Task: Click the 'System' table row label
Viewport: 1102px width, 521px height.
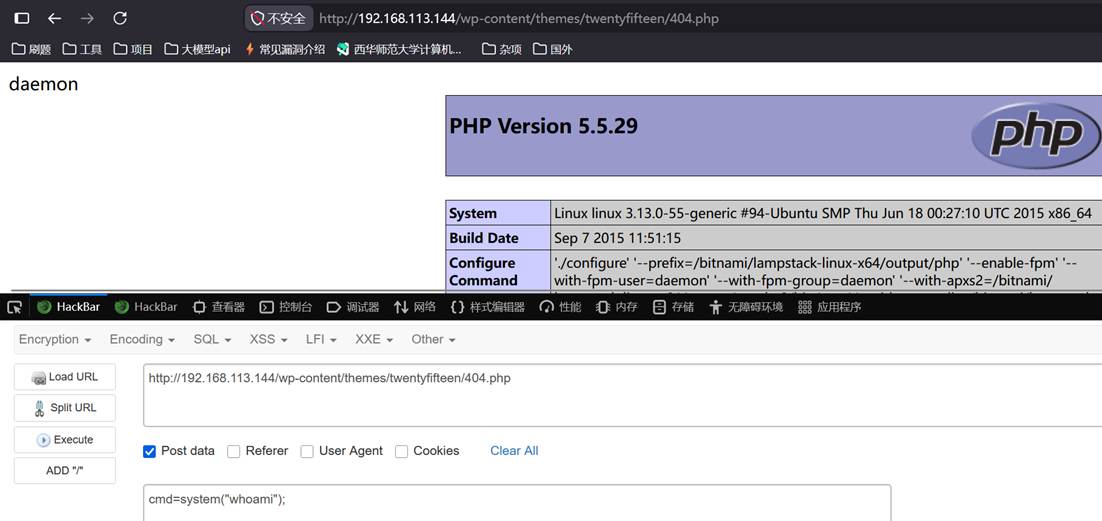Action: pos(473,214)
